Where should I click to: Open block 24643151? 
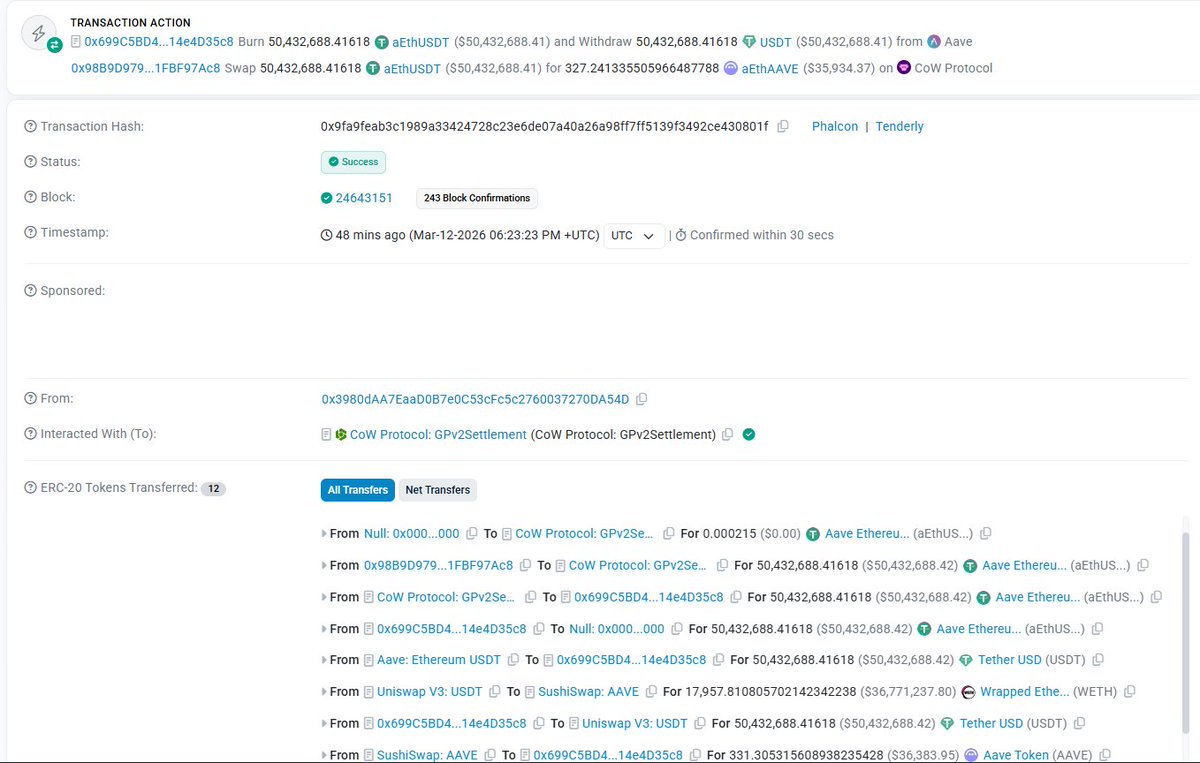click(x=364, y=198)
